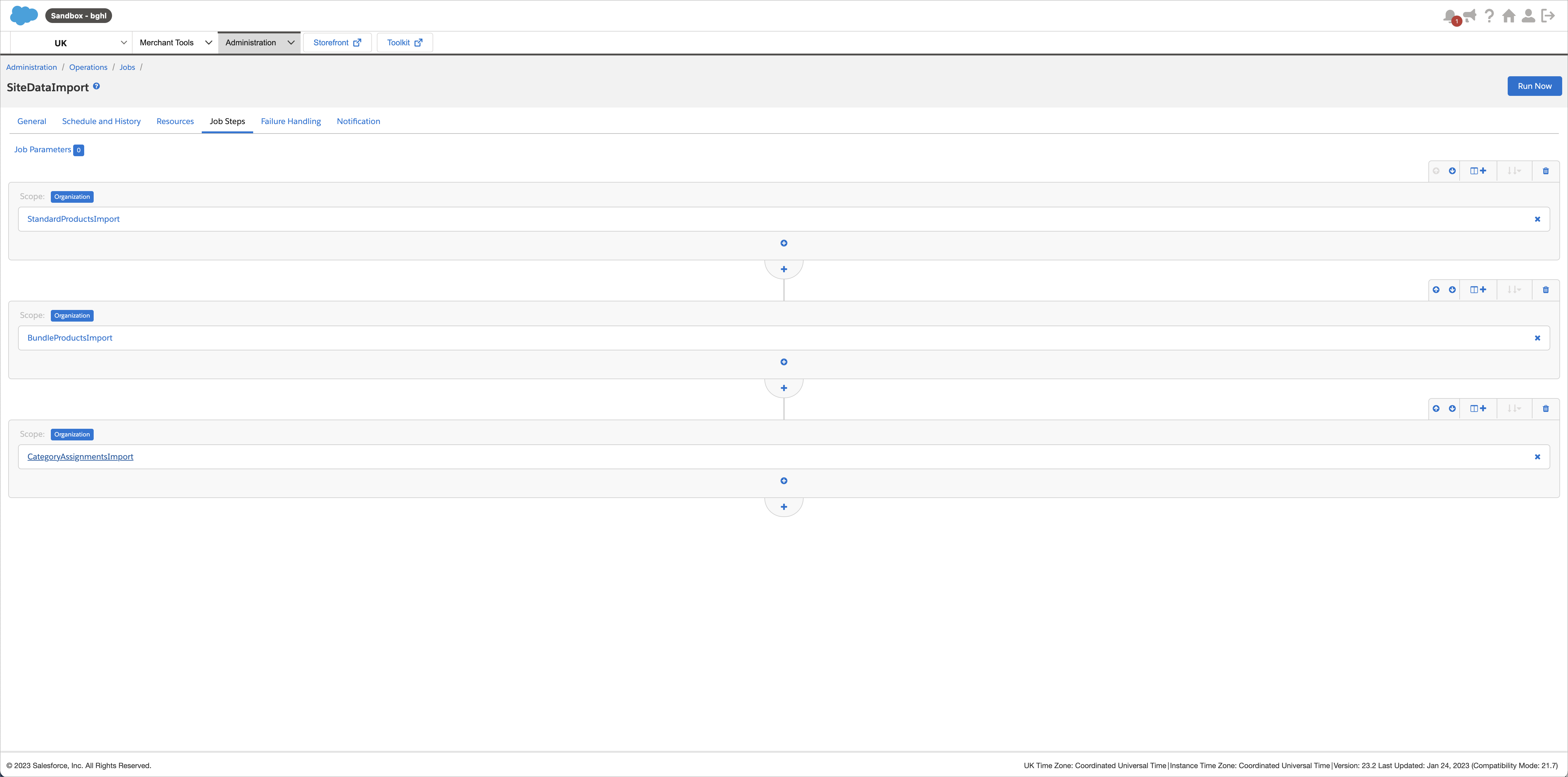
Task: Move CategoryAssignmentsImport flow down
Action: click(1452, 409)
